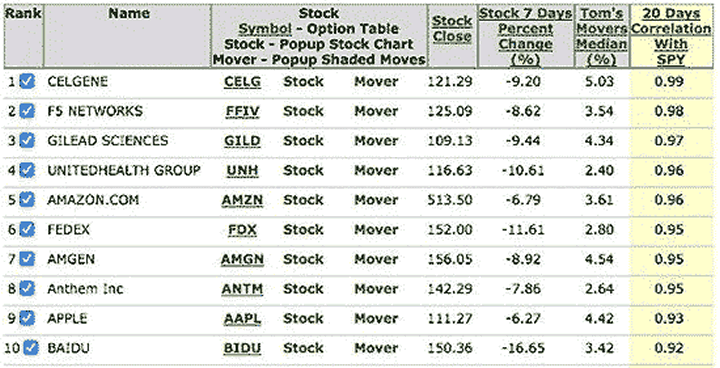
Task: Deselect the AMAZON.COM row checkbox
Action: [27, 200]
